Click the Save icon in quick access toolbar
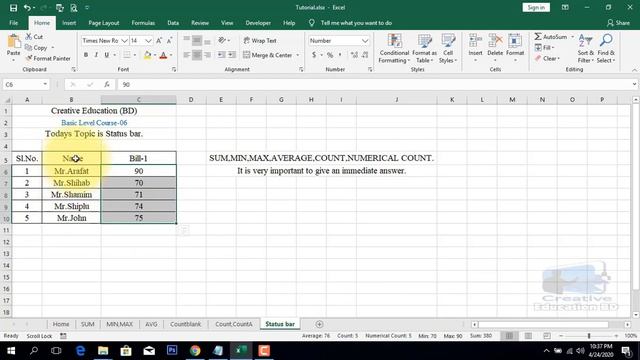640x360 pixels. click(x=13, y=7)
